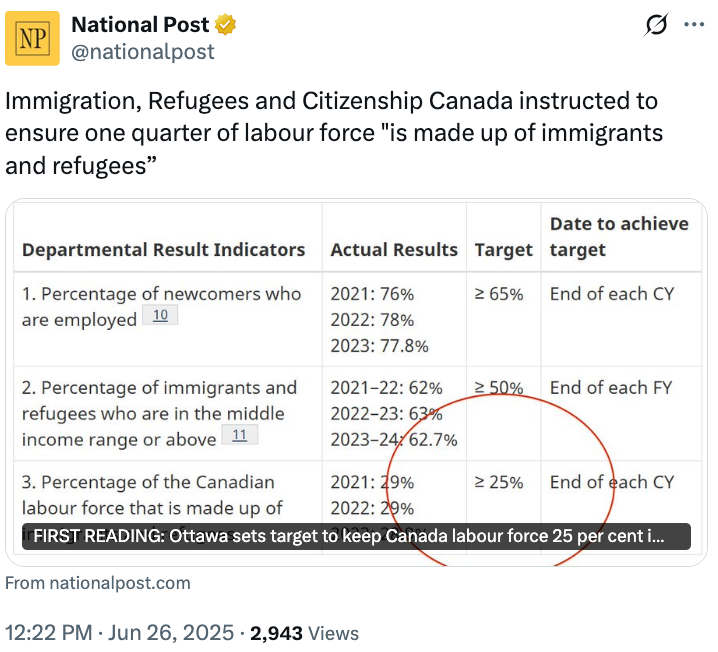718x652 pixels.
Task: Click the From nationalpost.com source link
Action: coord(98,583)
